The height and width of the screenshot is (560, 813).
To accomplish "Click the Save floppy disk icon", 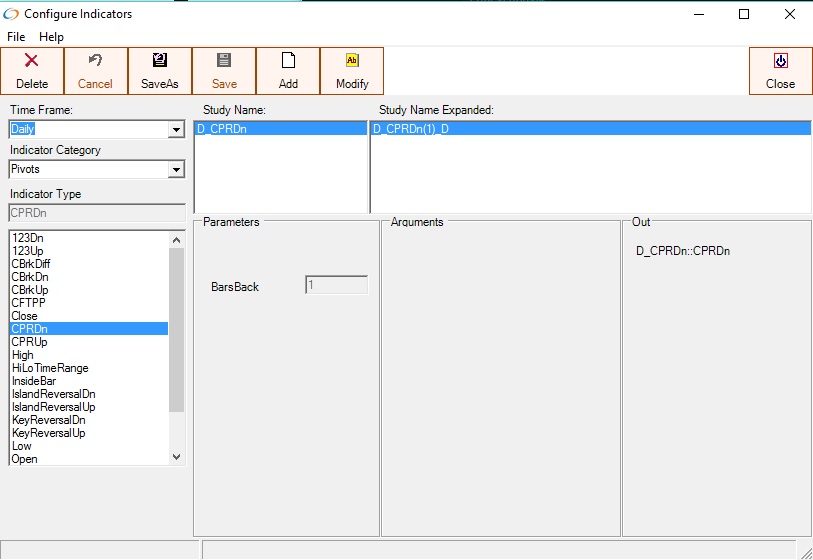I will 224,61.
